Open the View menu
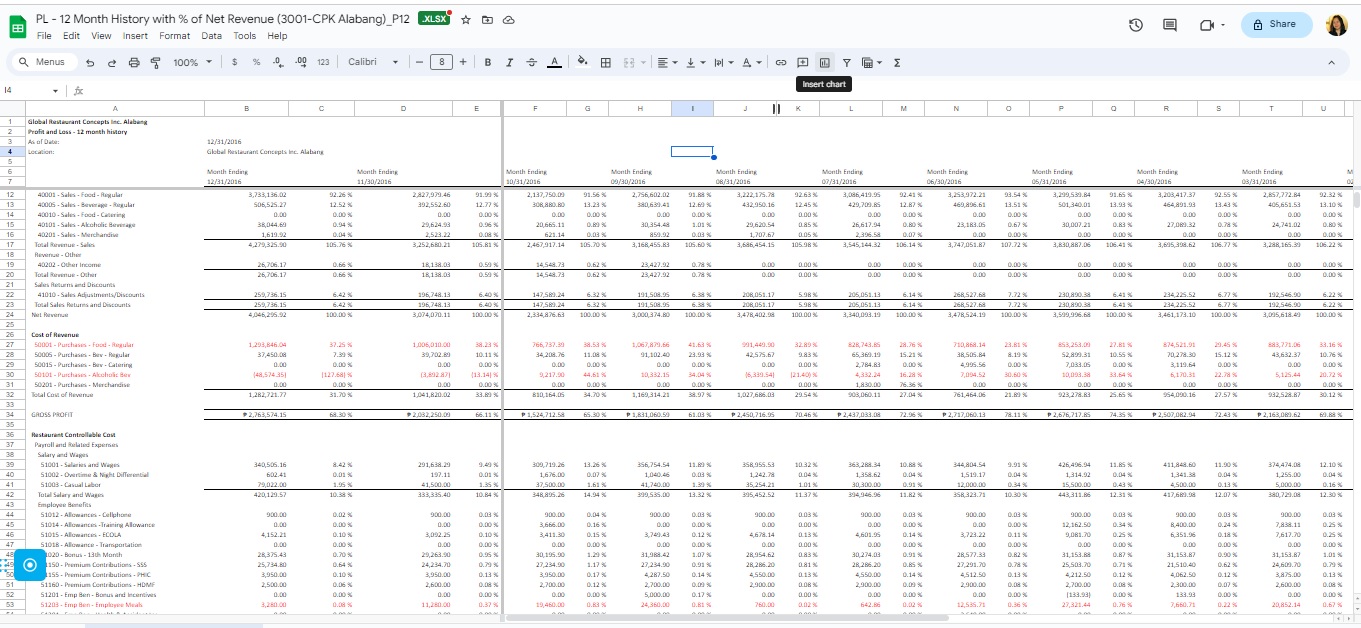 click(x=101, y=36)
